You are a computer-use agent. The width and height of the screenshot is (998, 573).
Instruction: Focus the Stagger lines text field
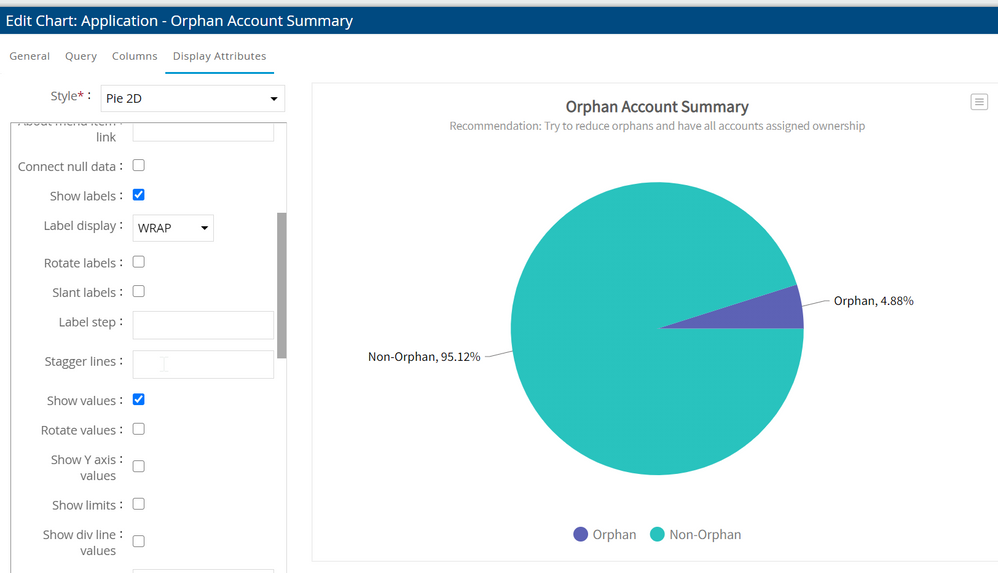click(203, 364)
